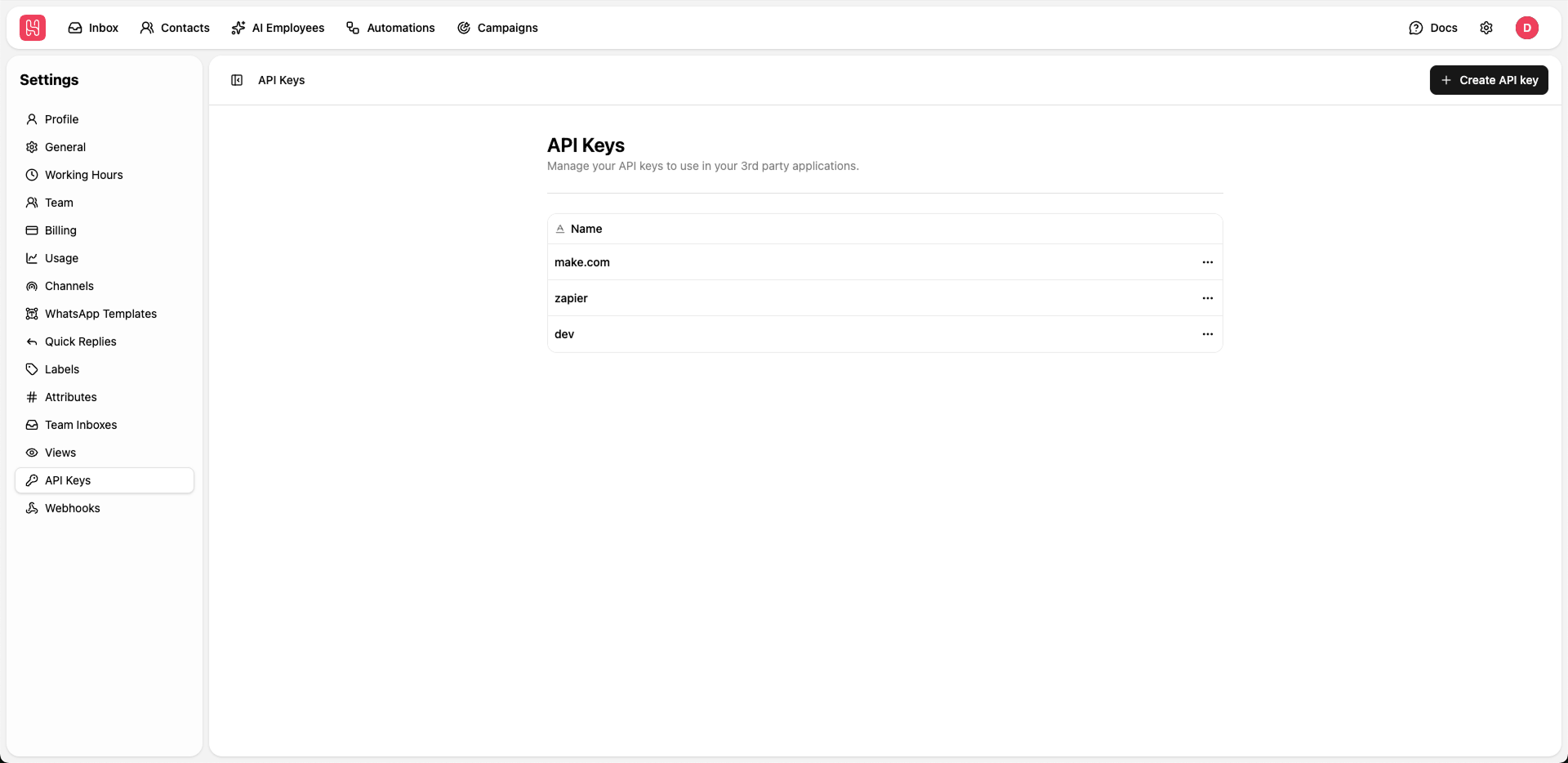This screenshot has height=763, width=1568.
Task: Switch to the WhatsApp Templates settings
Action: 100,313
